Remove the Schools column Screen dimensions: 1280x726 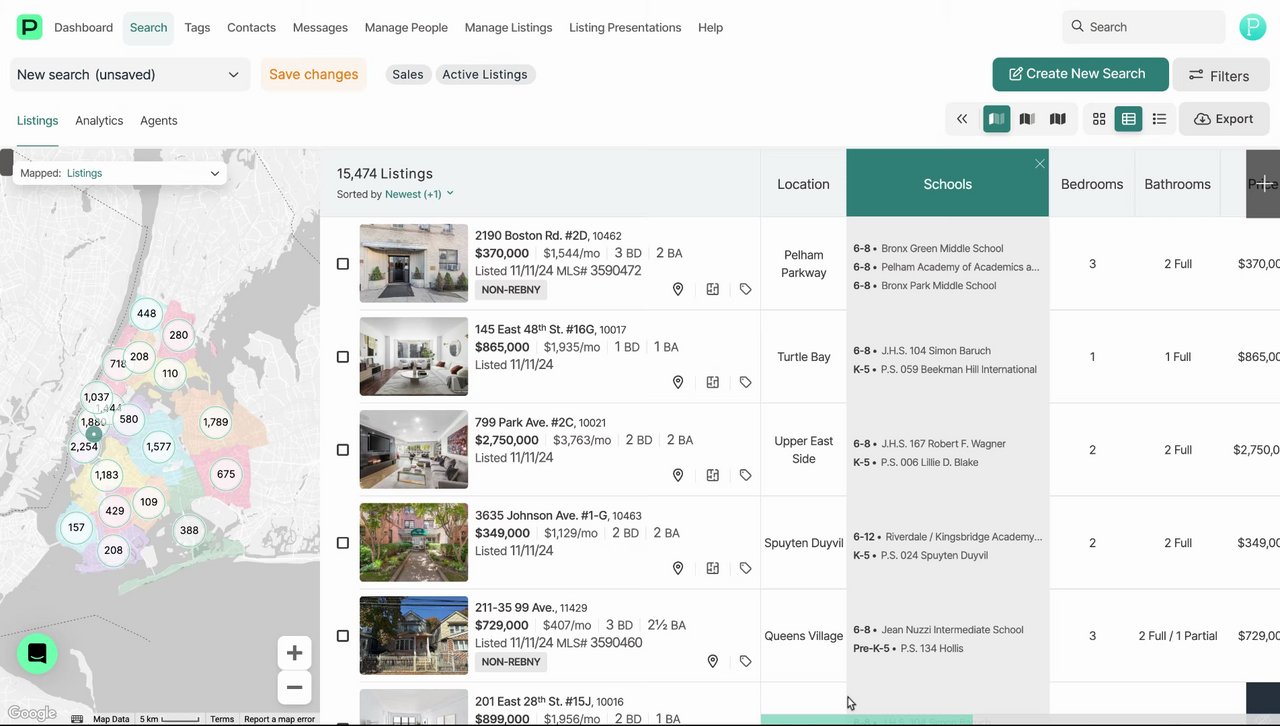[x=1040, y=163]
